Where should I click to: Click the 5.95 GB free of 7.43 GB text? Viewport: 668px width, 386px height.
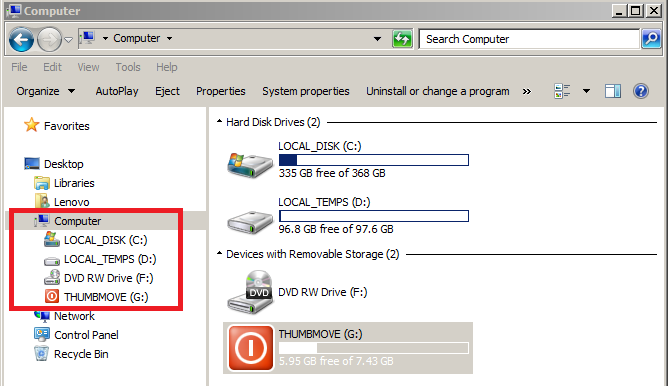[x=336, y=361]
